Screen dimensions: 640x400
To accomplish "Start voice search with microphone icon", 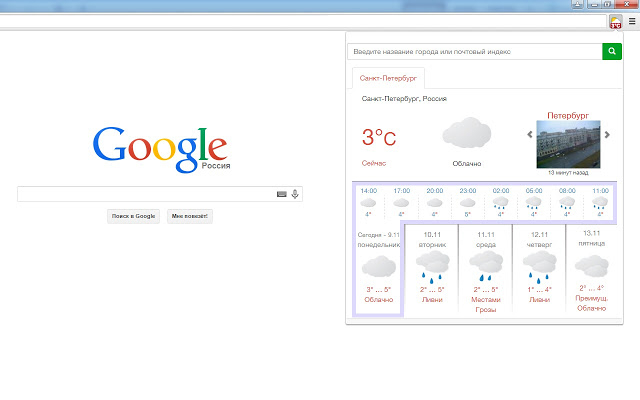I will [295, 194].
